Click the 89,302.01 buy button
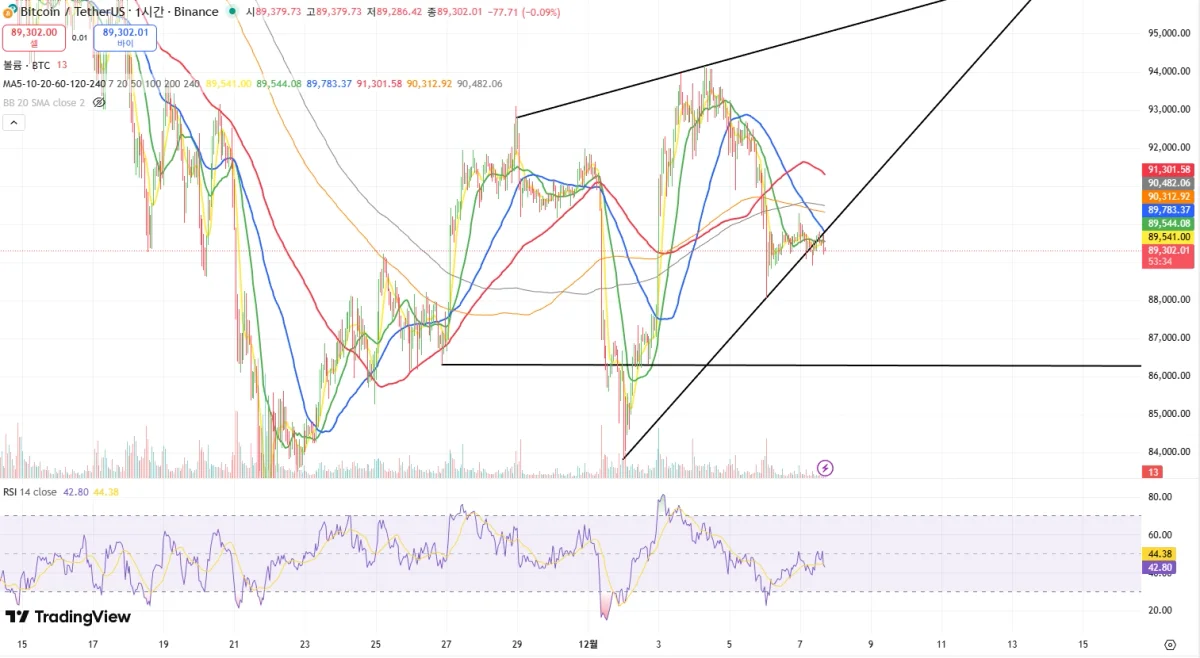This screenshot has height=658, width=1200. [125, 38]
